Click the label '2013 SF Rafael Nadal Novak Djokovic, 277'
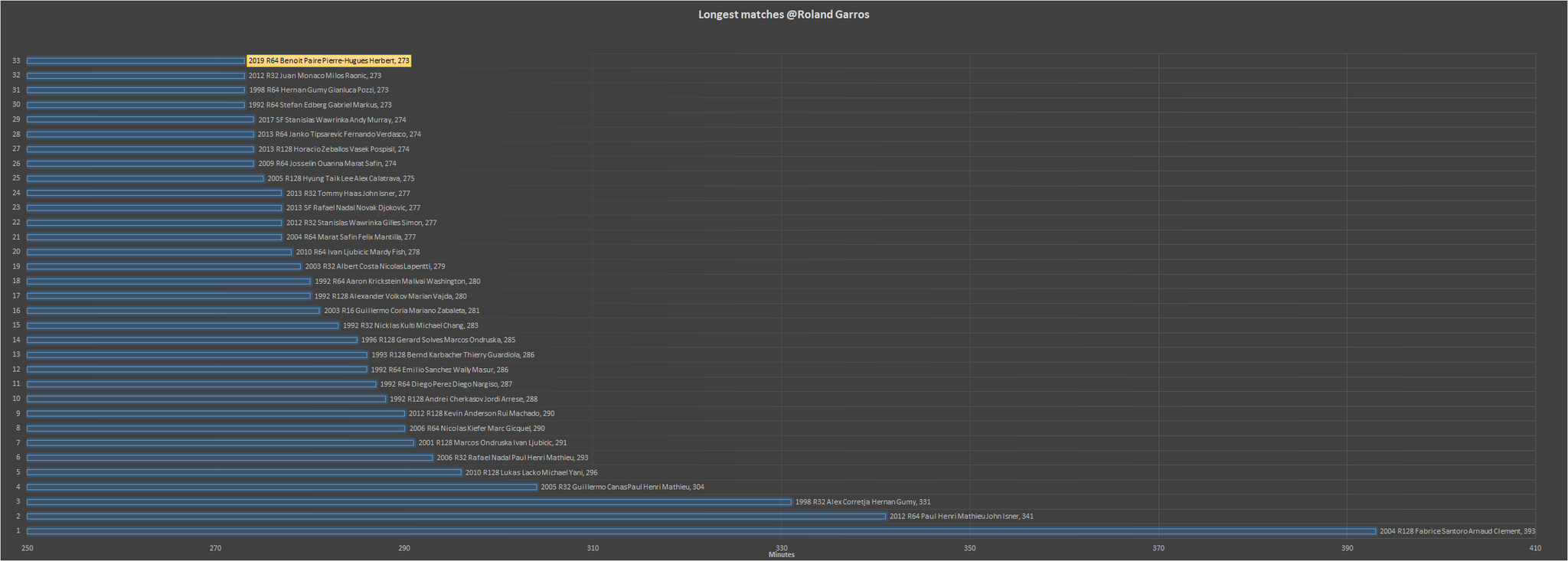1568x561 pixels. (353, 208)
